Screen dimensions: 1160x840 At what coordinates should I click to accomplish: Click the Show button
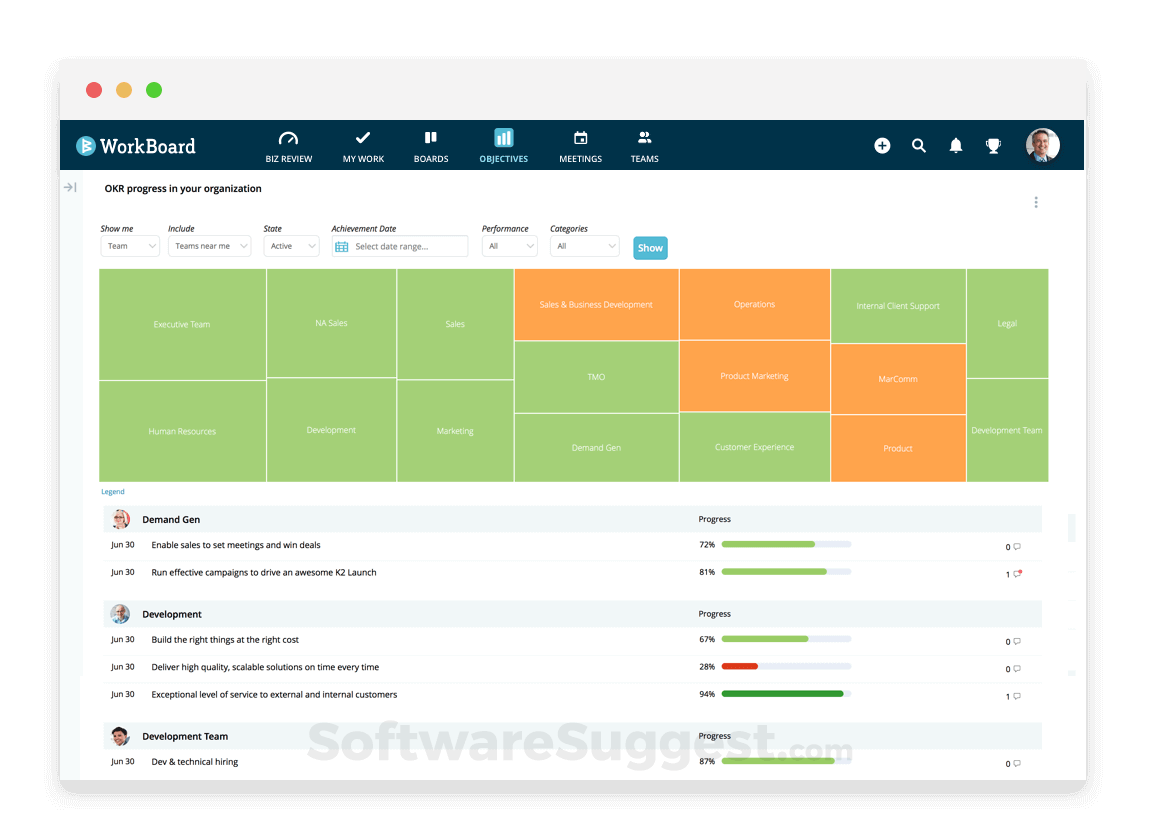pos(650,247)
